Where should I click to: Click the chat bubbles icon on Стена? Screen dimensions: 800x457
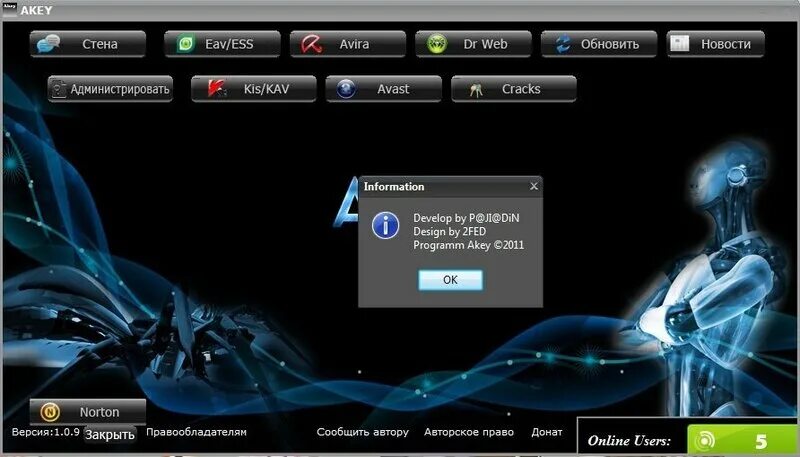(48, 44)
